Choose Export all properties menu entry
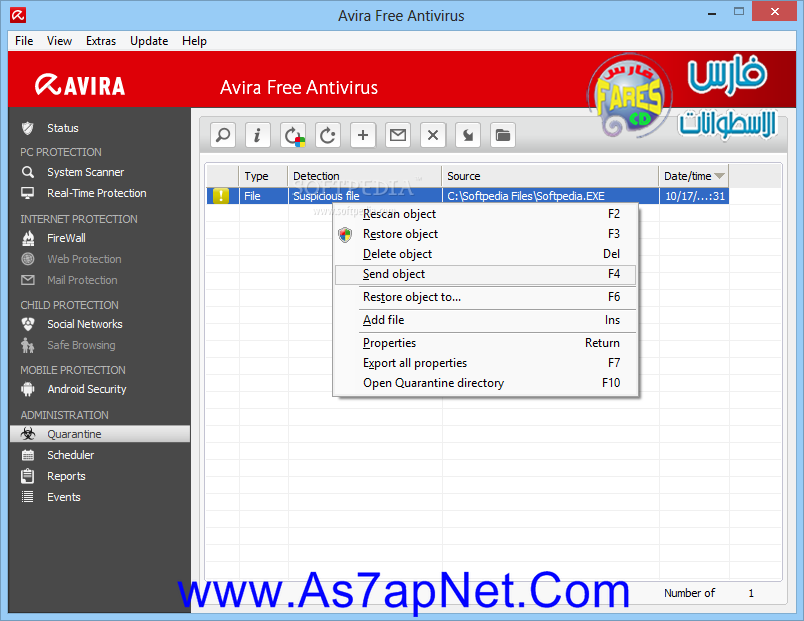Viewport: 804px width, 621px height. [x=486, y=363]
